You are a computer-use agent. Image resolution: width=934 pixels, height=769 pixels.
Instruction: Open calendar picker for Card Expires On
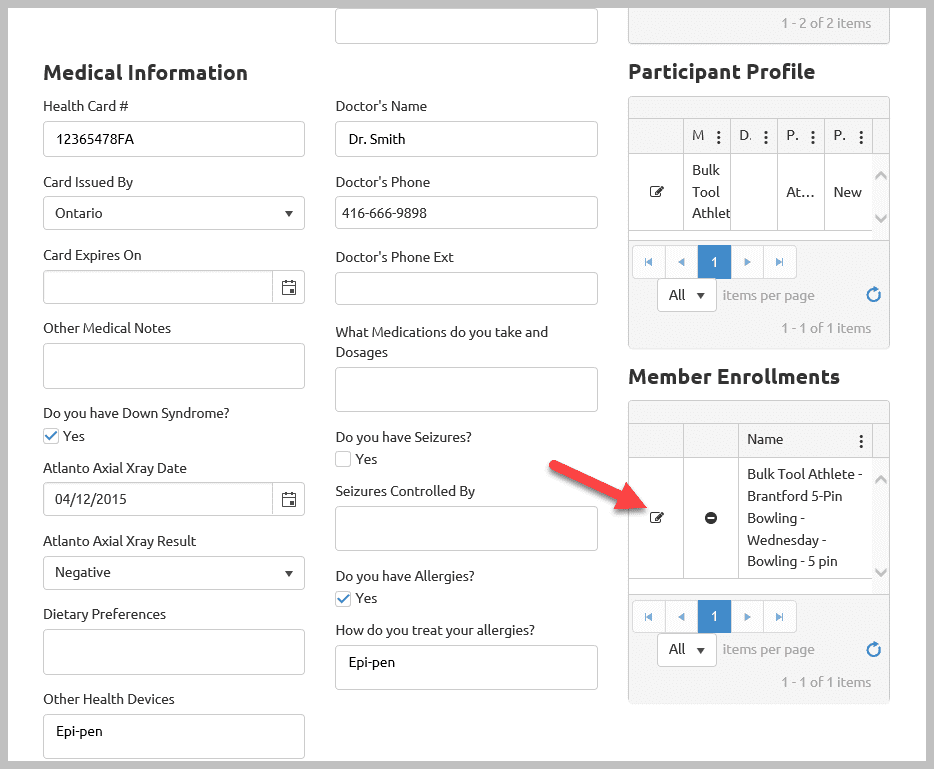(289, 288)
